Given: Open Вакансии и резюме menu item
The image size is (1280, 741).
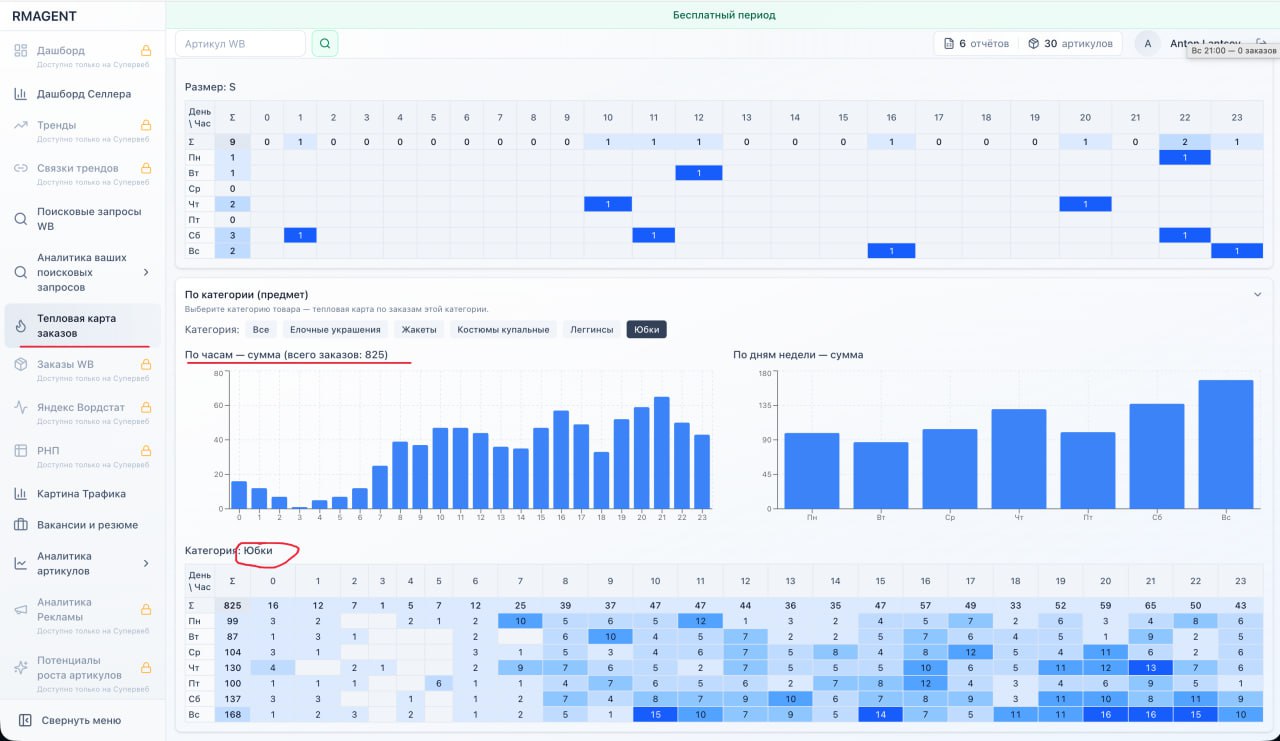Looking at the screenshot, I should click(82, 525).
